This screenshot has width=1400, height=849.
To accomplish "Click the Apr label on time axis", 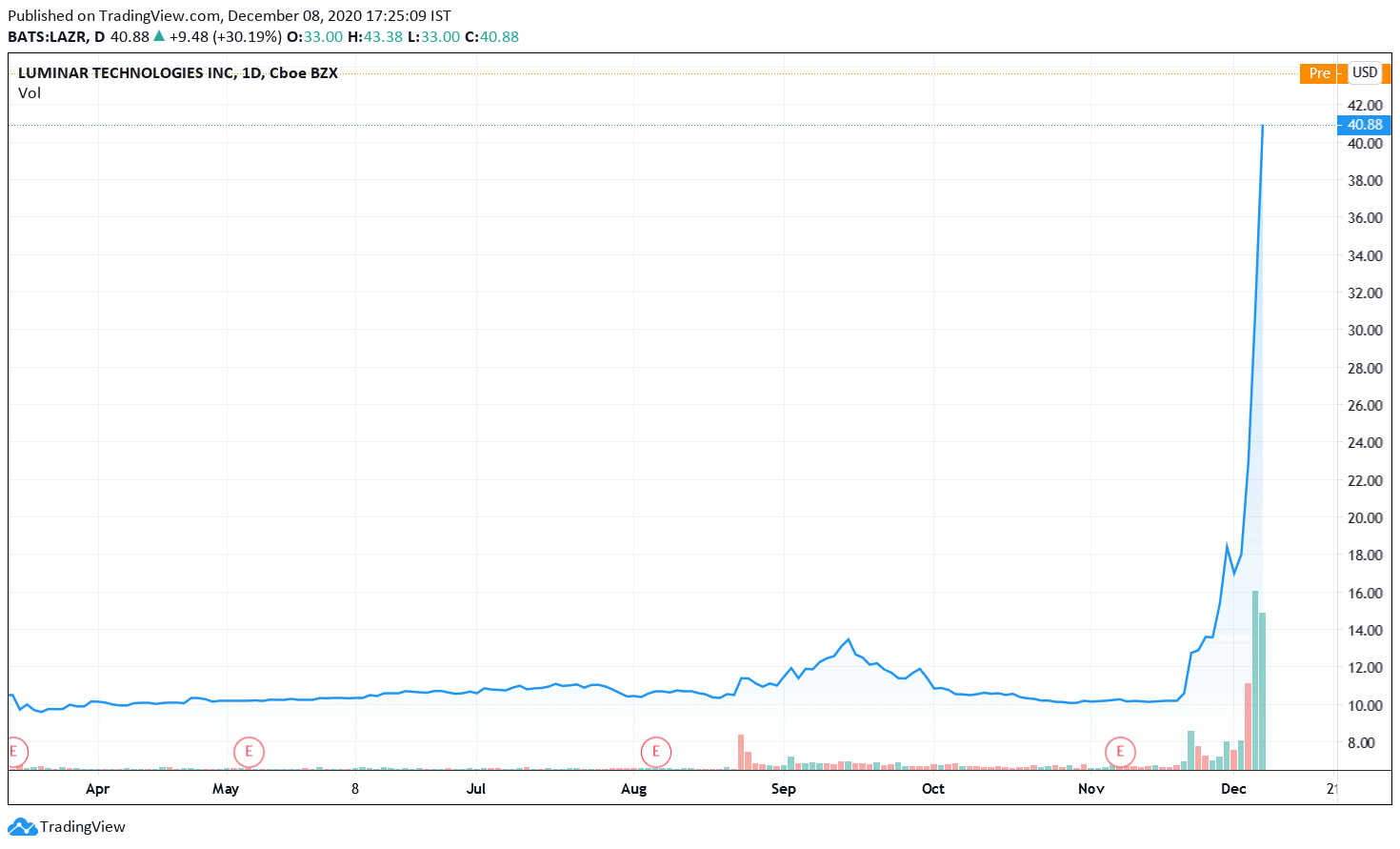I will 97,789.
